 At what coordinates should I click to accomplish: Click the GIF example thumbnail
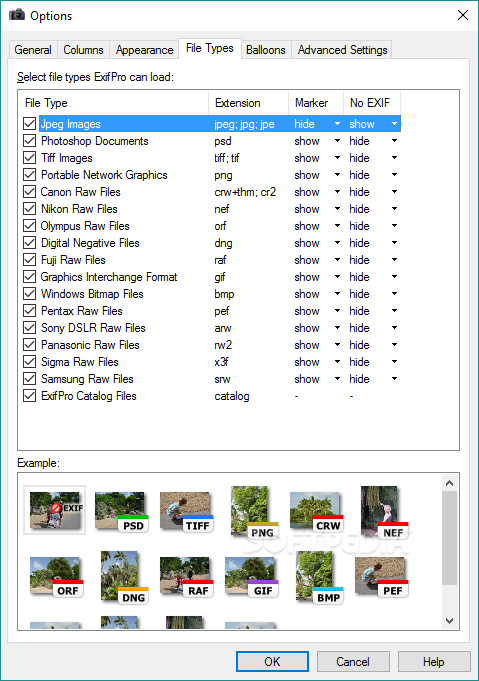coord(251,578)
